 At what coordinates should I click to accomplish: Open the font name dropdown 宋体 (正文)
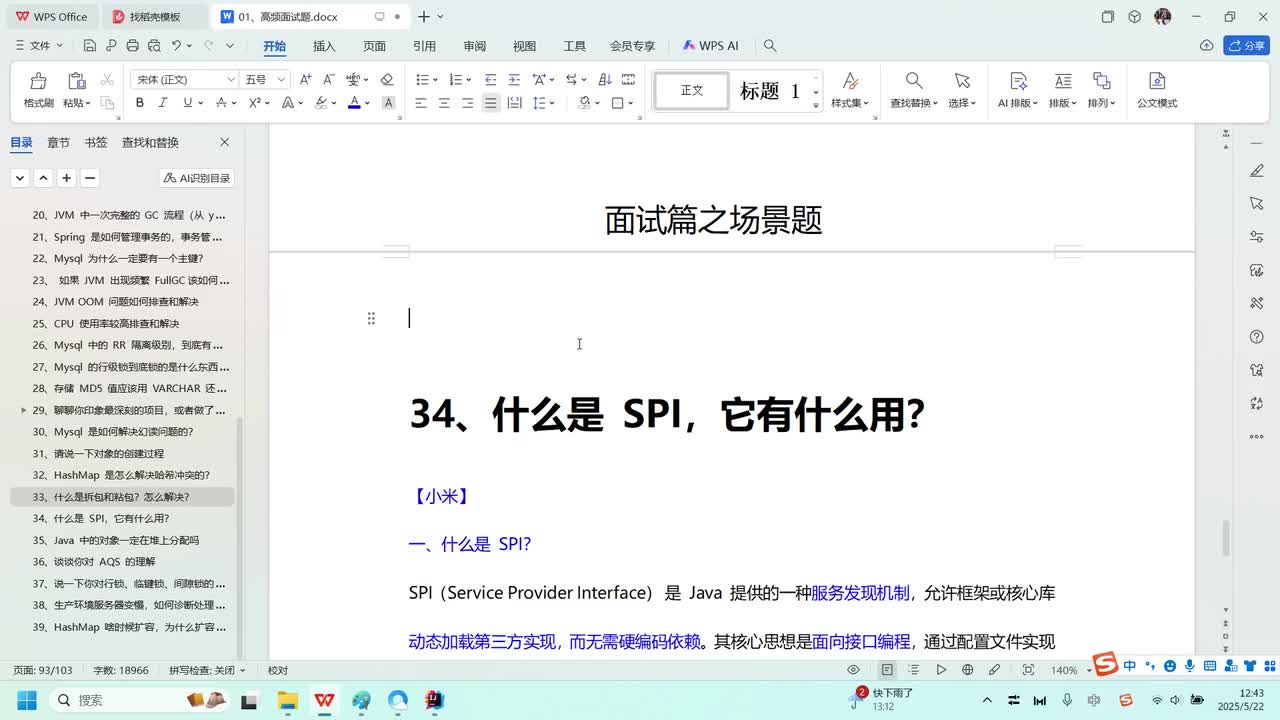coord(231,79)
